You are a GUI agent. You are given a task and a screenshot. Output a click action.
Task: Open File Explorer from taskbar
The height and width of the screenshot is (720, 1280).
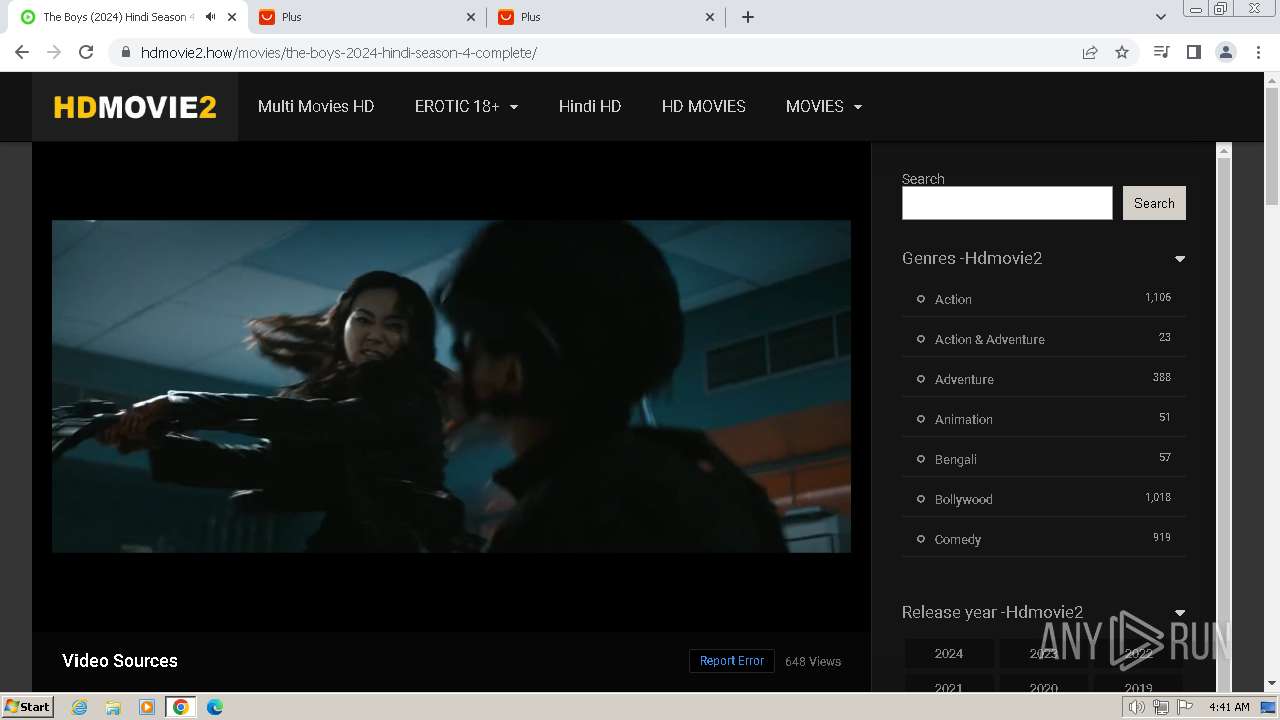[x=113, y=707]
